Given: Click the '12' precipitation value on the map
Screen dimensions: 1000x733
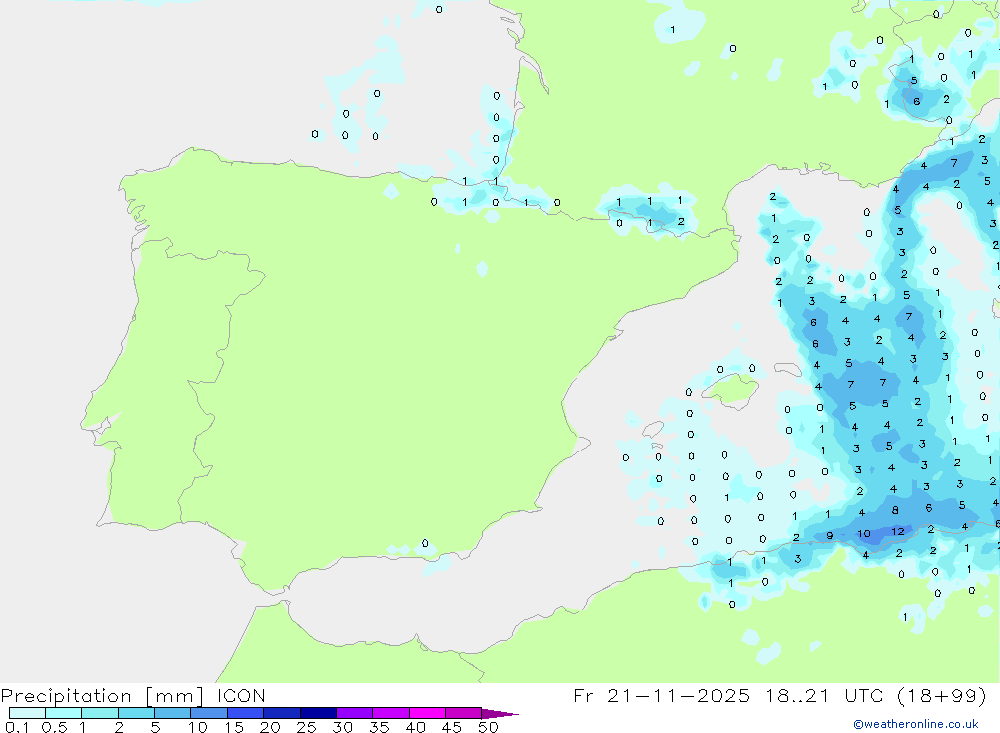Looking at the screenshot, I should [x=898, y=531].
